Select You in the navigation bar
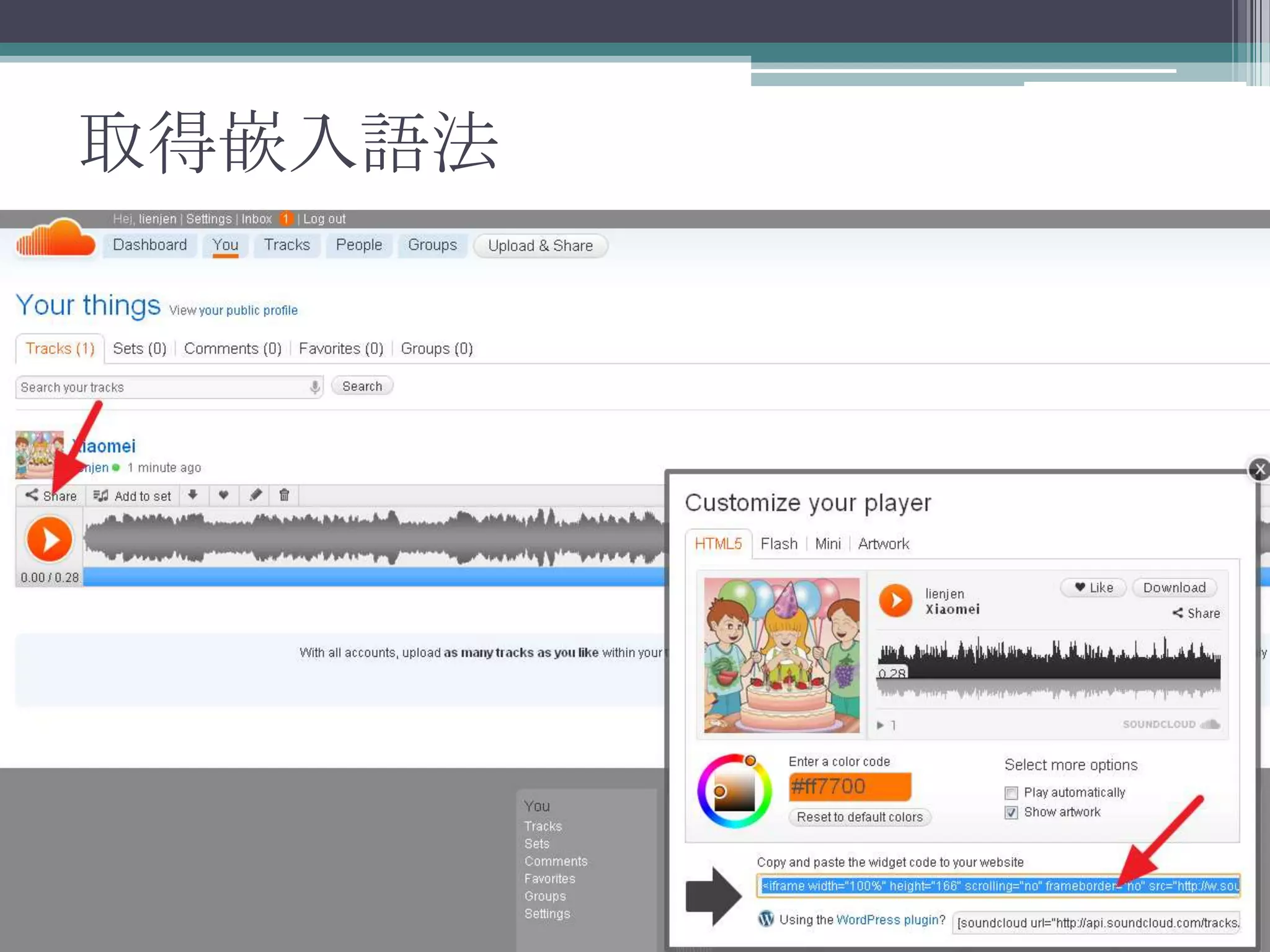The width and height of the screenshot is (1270, 952). coord(225,245)
